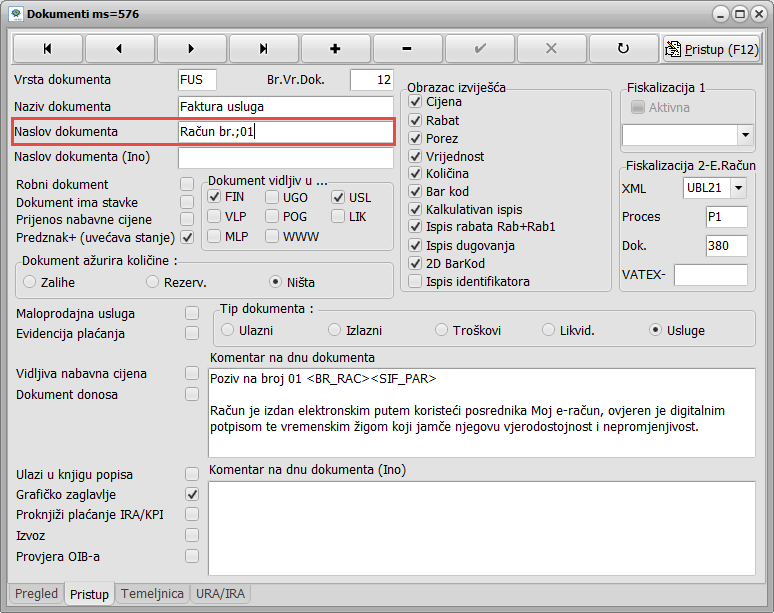The width and height of the screenshot is (774, 613).
Task: Select the Zalihe radio option
Action: coord(30,282)
